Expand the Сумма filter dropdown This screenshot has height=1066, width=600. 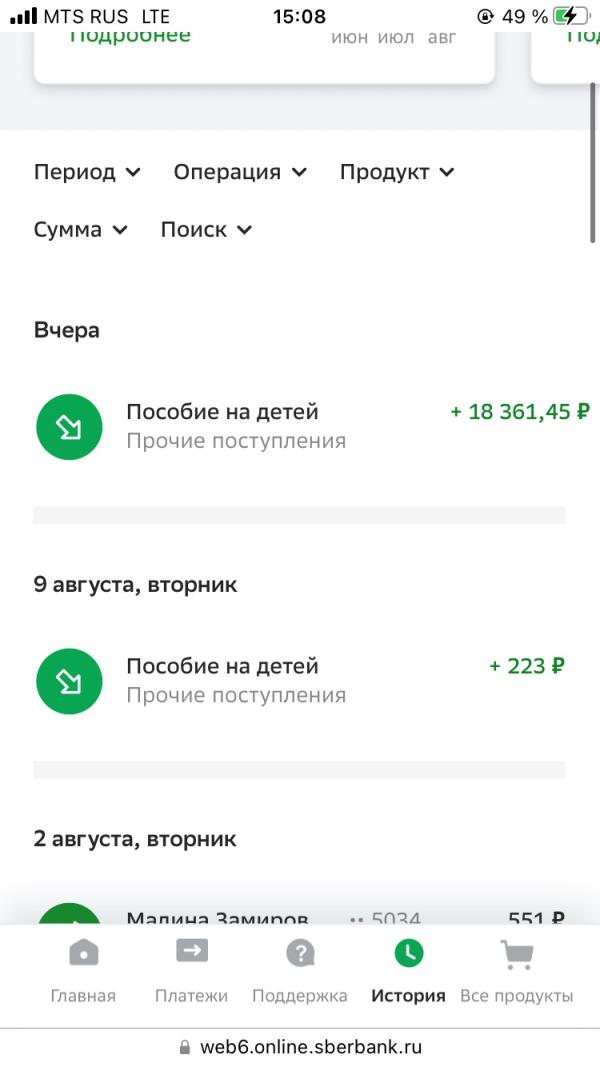(x=80, y=230)
